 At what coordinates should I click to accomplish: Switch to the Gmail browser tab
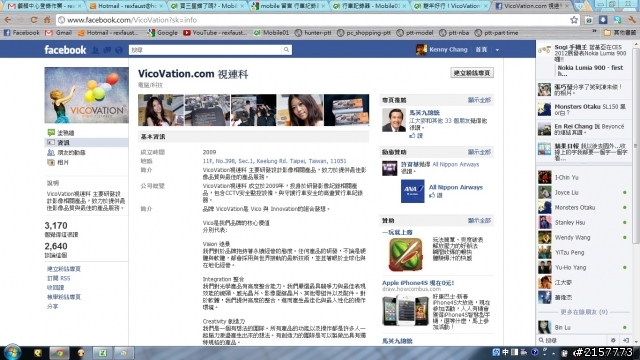pyautogui.click(x=44, y=6)
